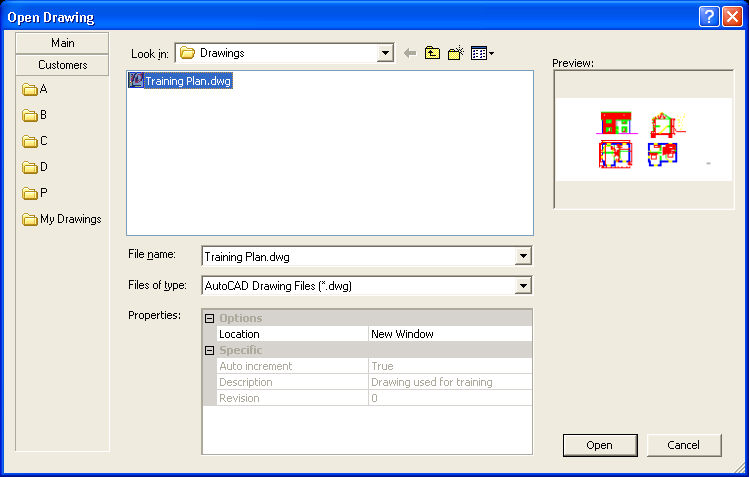749x477 pixels.
Task: Select the Main tab
Action: pos(62,43)
